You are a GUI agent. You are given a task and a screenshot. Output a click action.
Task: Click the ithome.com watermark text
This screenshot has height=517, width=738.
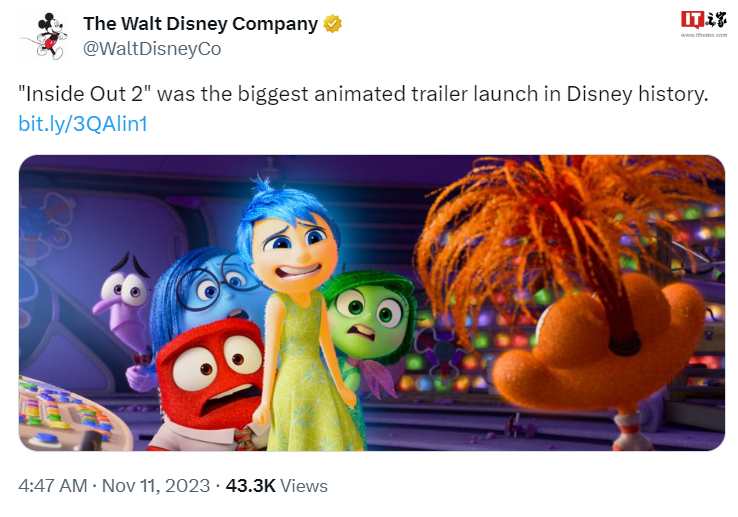click(704, 34)
